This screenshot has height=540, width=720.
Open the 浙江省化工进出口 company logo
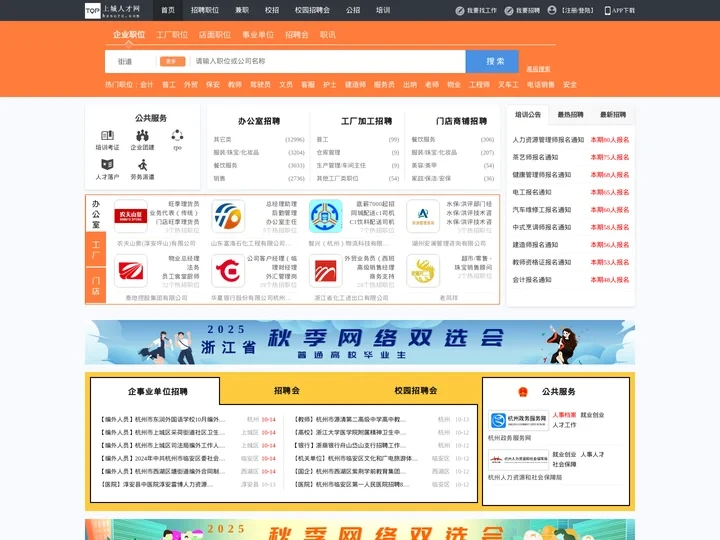326,271
